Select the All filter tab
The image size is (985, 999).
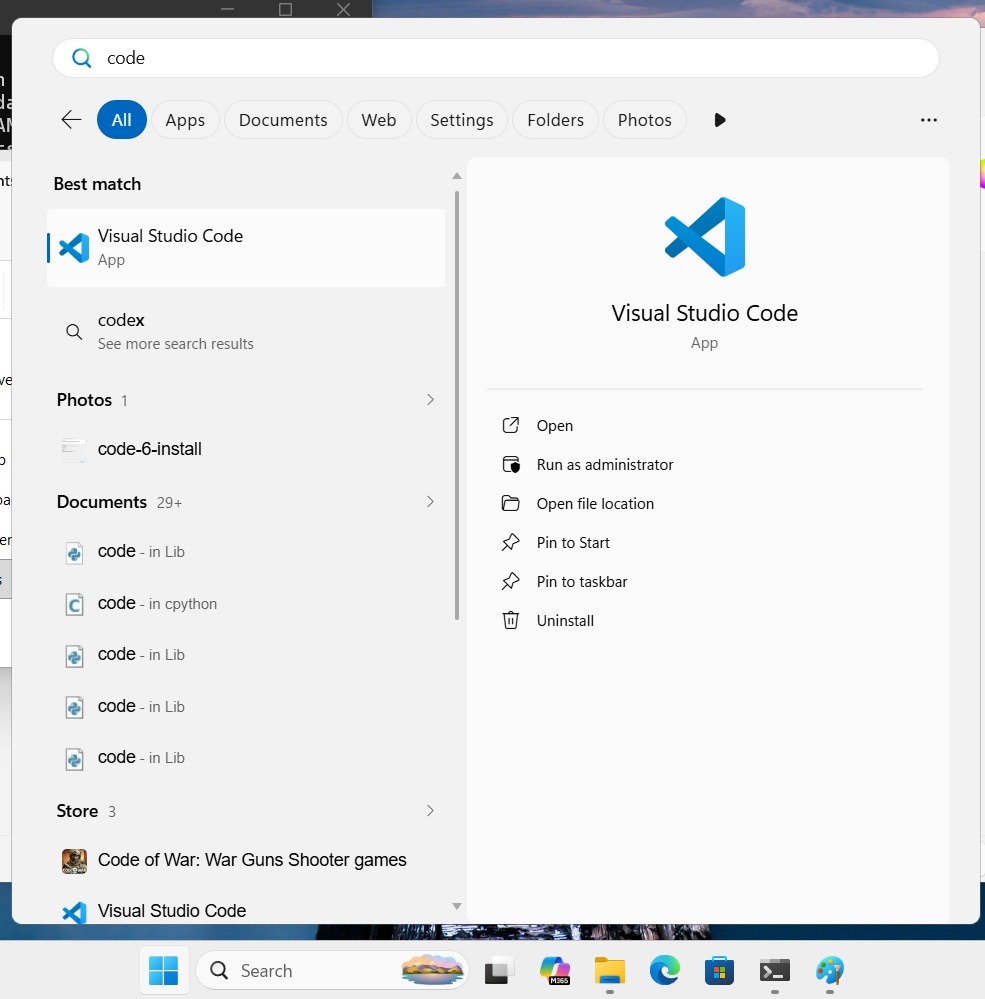pyautogui.click(x=122, y=120)
